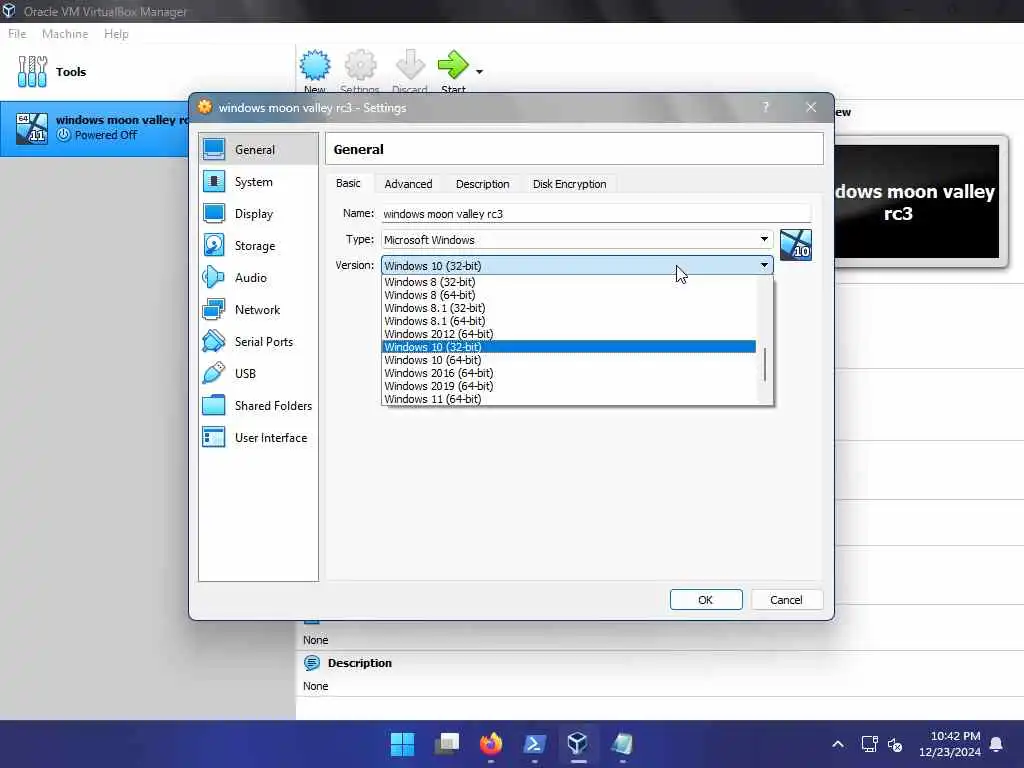This screenshot has width=1024, height=768.
Task: Select the Tools icon in VirtualBox Manager
Action: (32, 71)
